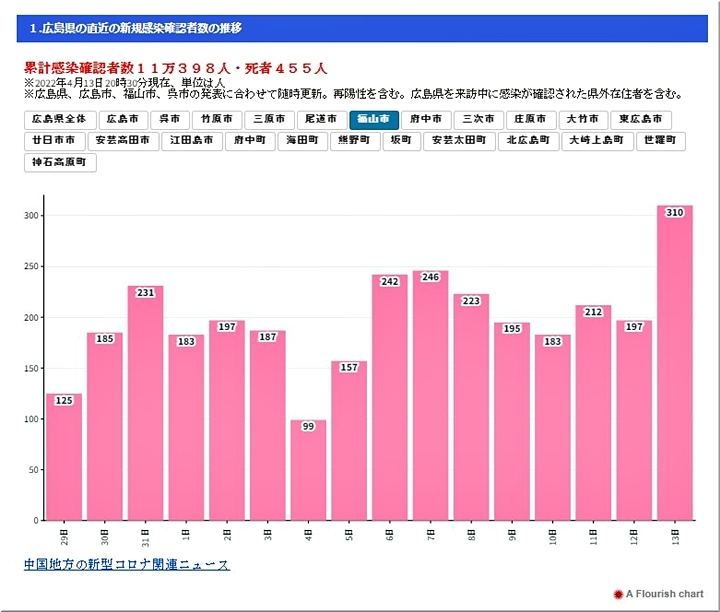Select the 呉市 filter

coord(169,119)
